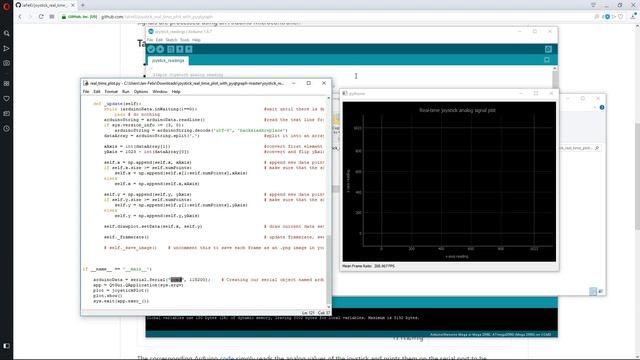
Task: Click the 'plot.show()' code line
Action: pyautogui.click(x=107, y=296)
